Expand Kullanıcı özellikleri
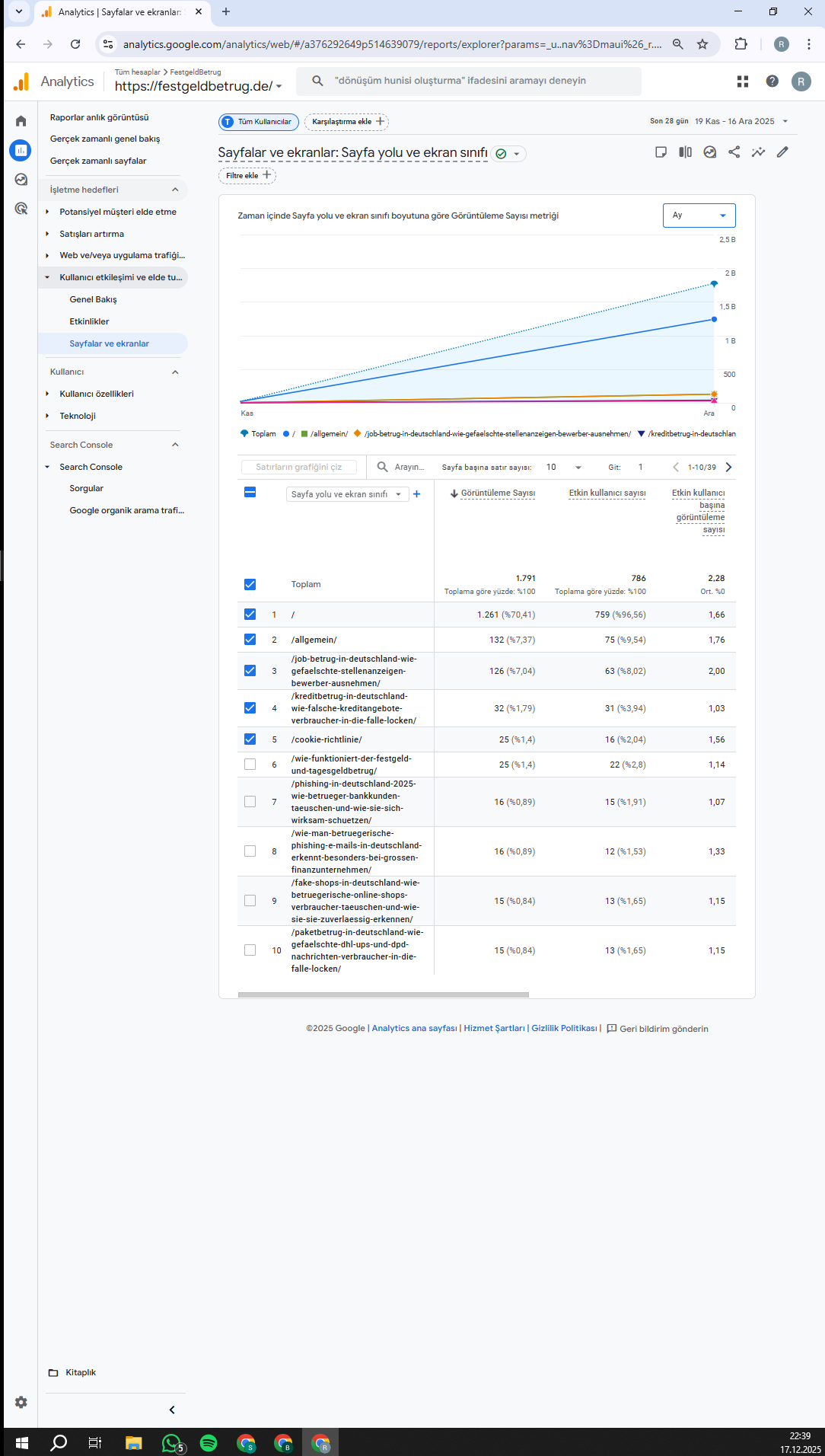The height and width of the screenshot is (1456, 825). pyautogui.click(x=47, y=394)
